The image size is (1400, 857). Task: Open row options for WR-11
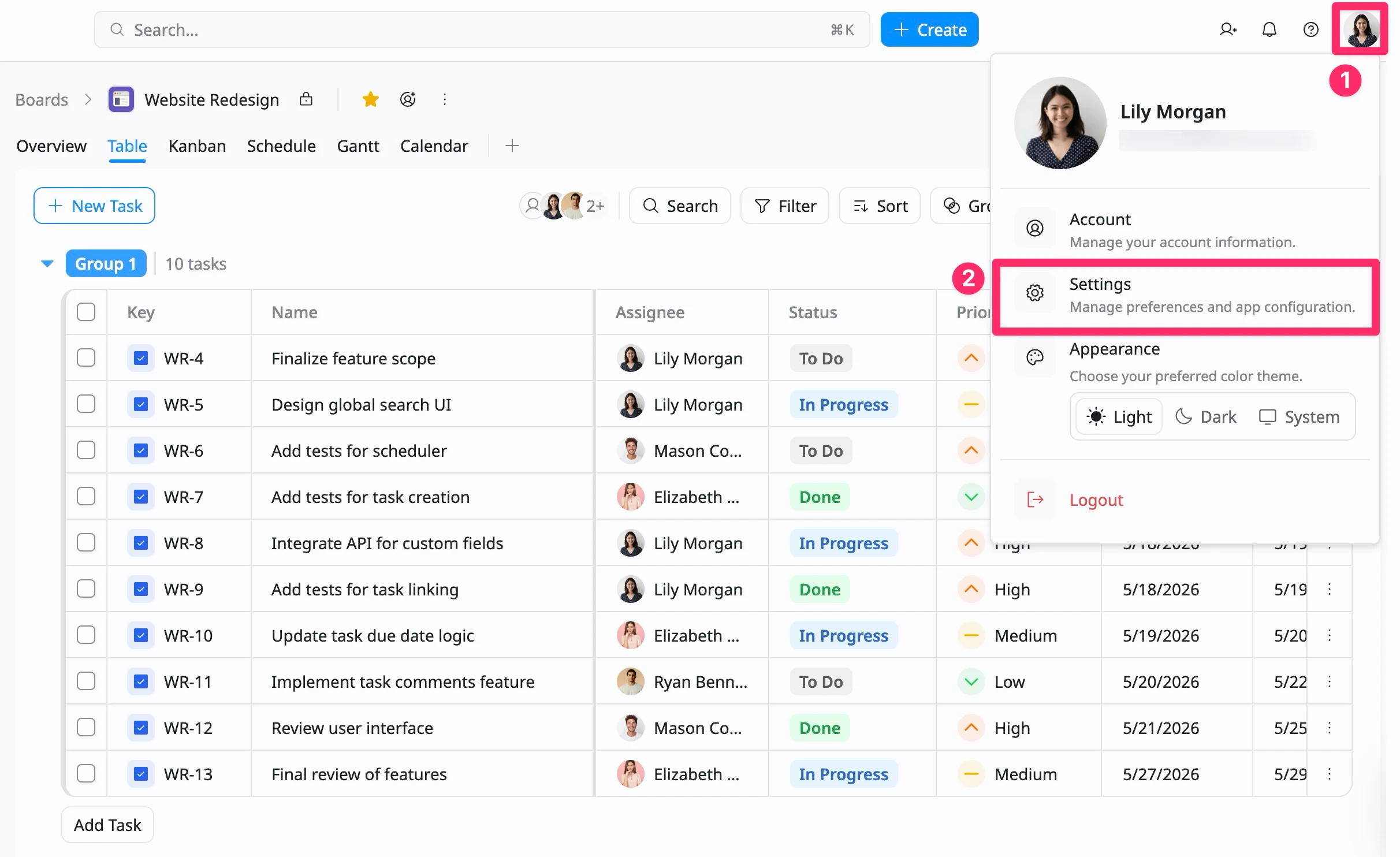click(1329, 681)
